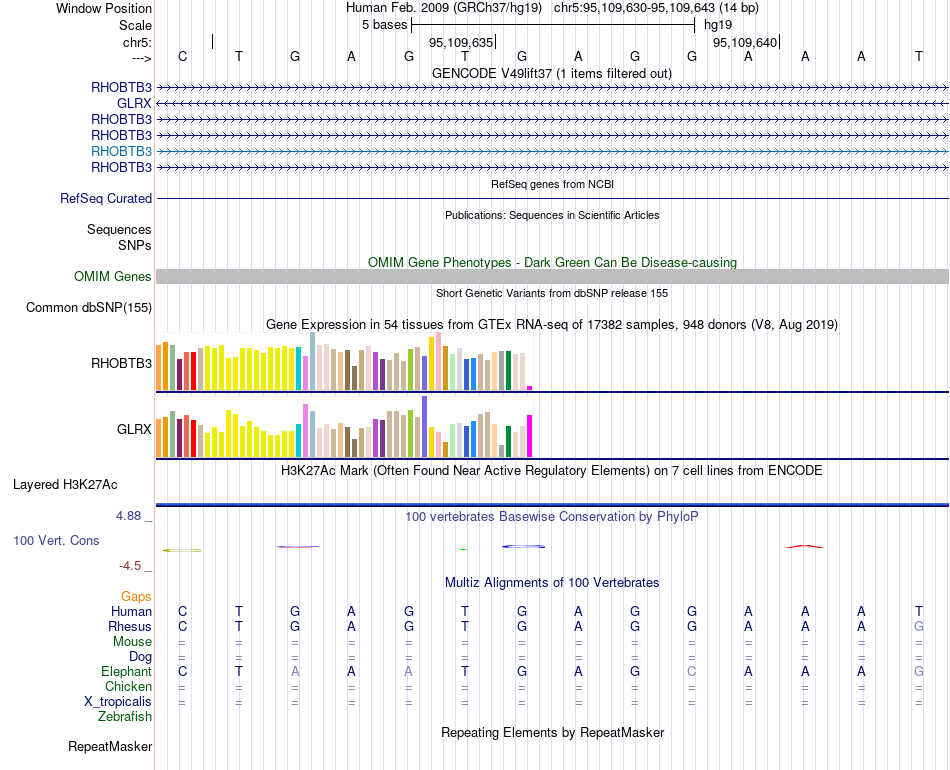Click the 5 bases scale bar

[x=553, y=25]
